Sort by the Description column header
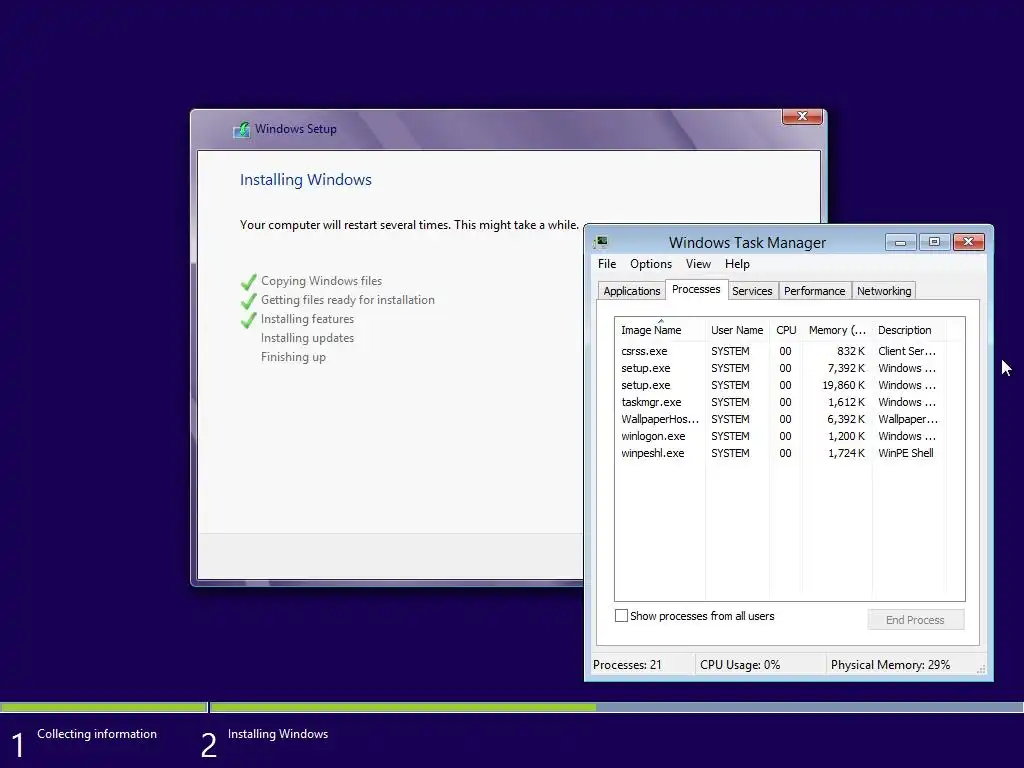1024x768 pixels. click(x=909, y=330)
